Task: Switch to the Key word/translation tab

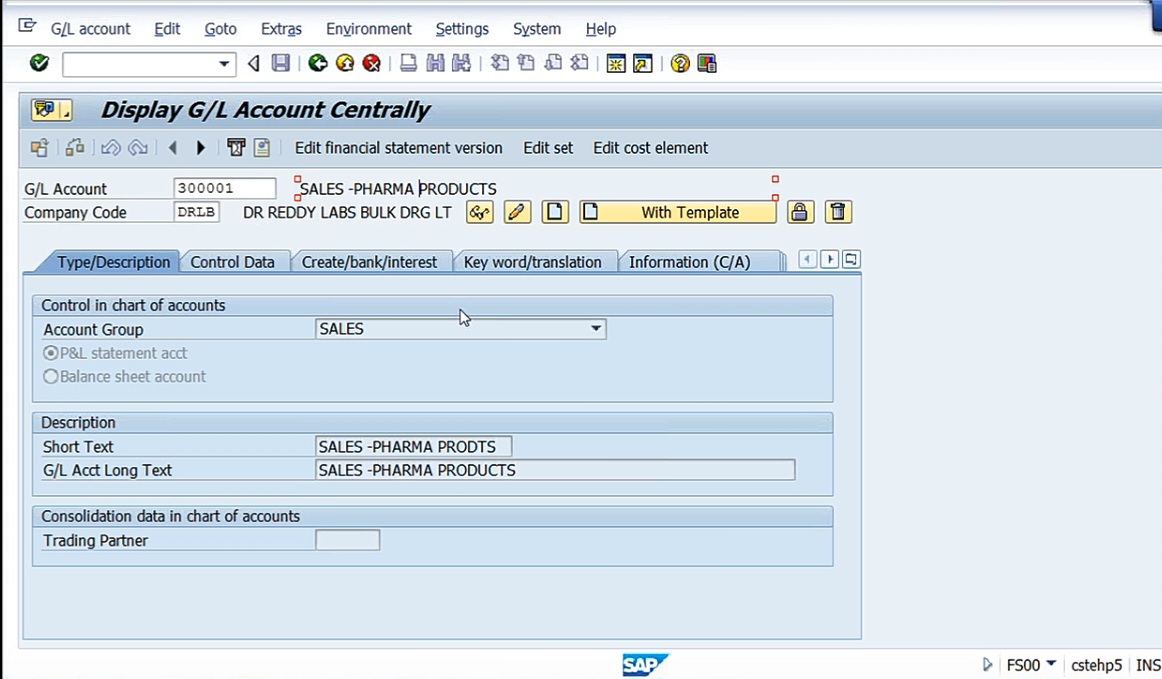Action: (x=532, y=262)
